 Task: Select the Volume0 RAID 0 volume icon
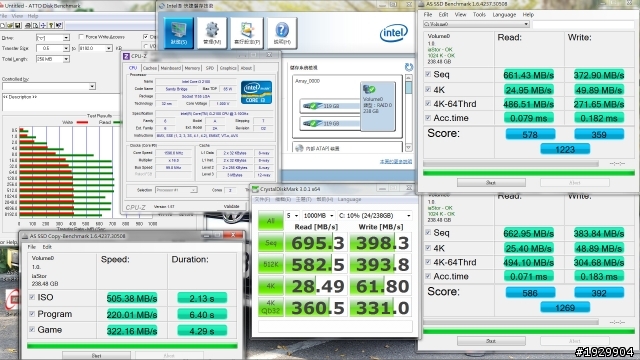[x=378, y=106]
